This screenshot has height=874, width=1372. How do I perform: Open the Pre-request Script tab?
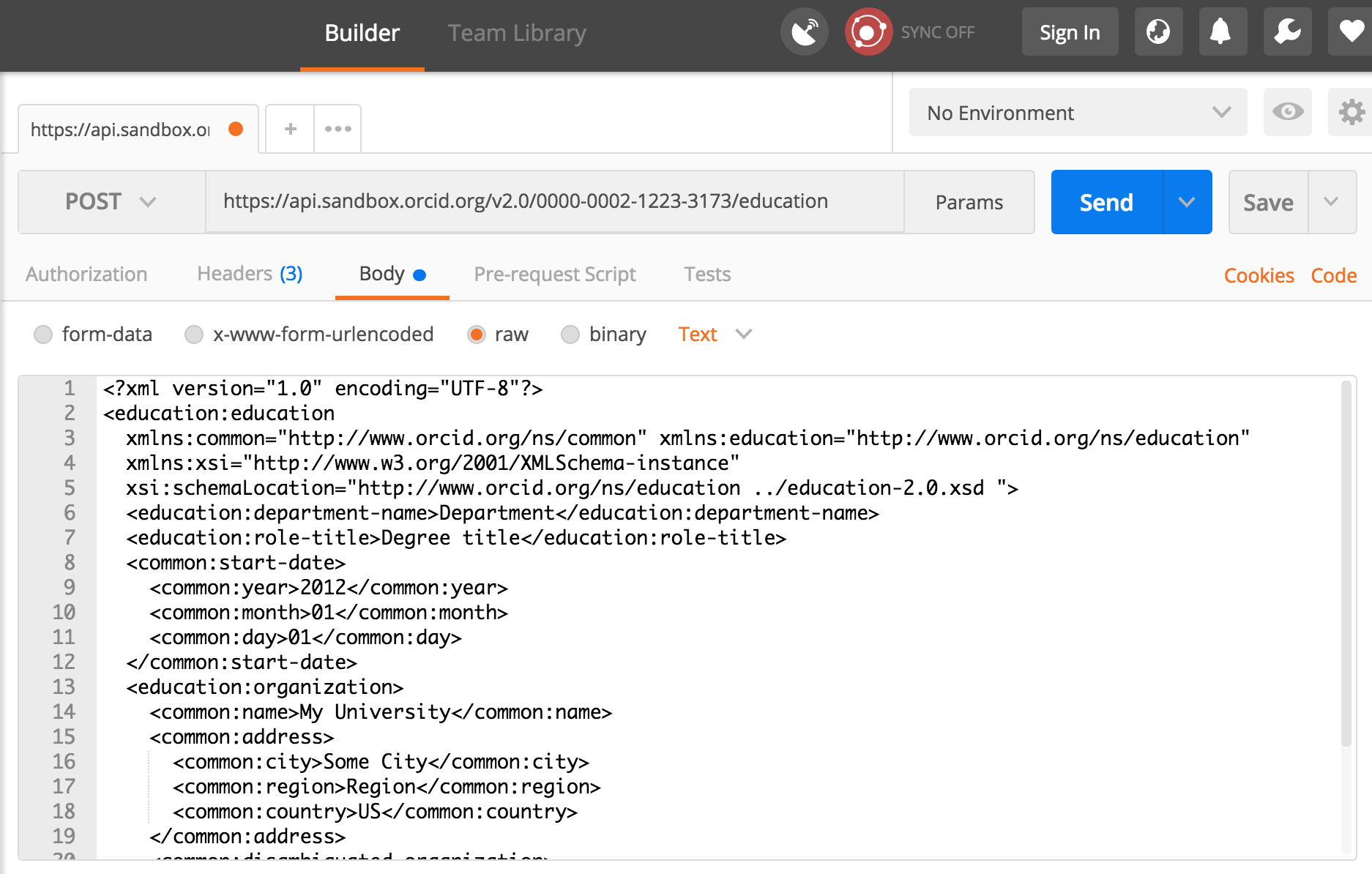point(555,274)
